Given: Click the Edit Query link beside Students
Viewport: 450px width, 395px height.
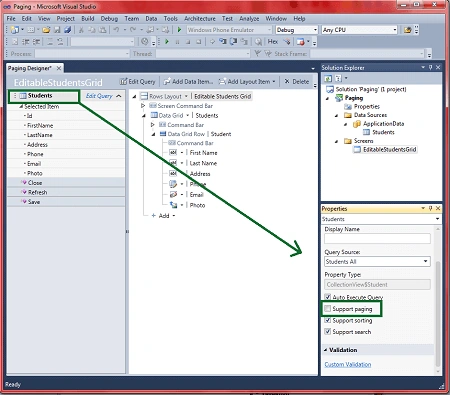Looking at the screenshot, I should 99,96.
